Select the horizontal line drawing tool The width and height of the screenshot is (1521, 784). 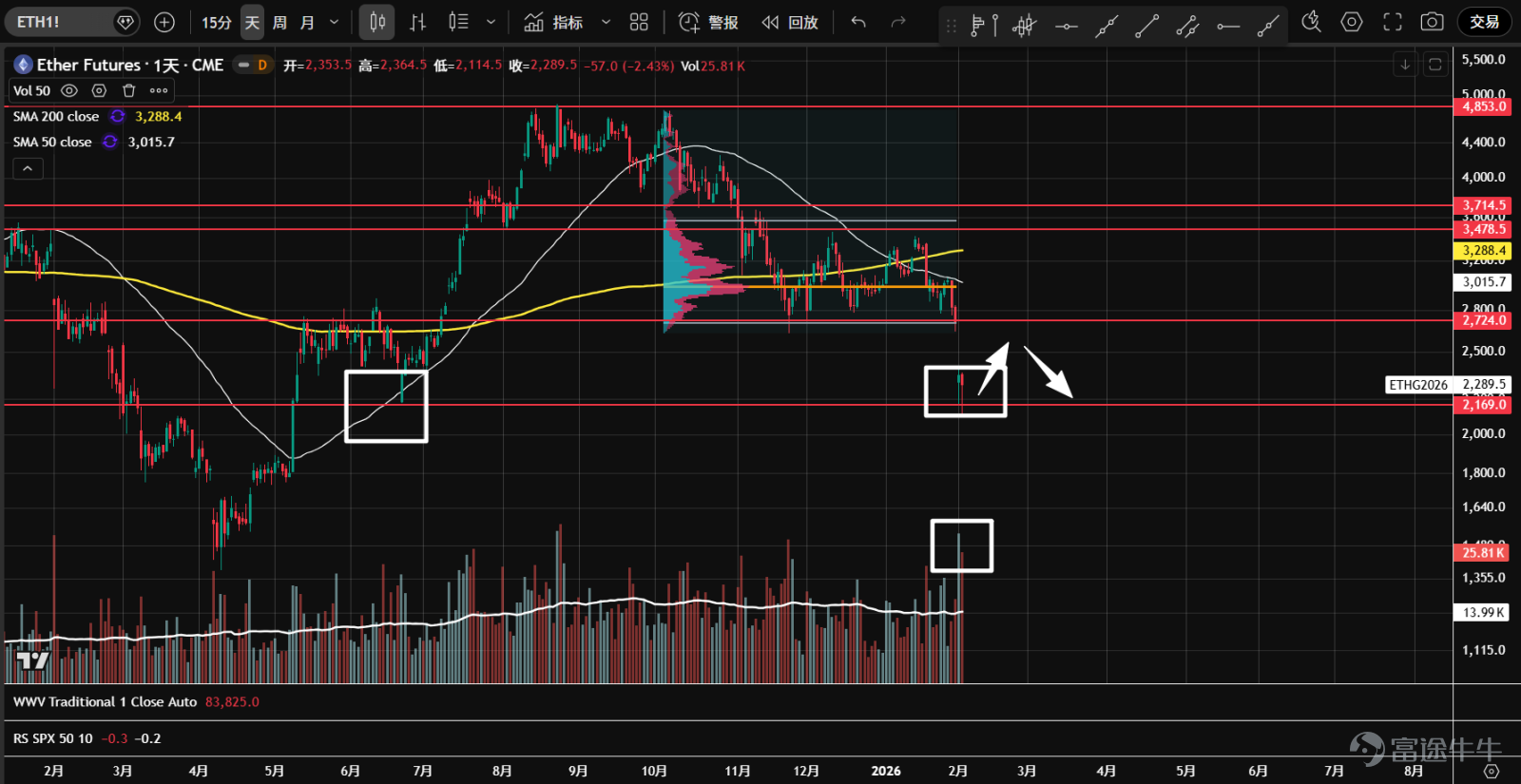[1067, 26]
